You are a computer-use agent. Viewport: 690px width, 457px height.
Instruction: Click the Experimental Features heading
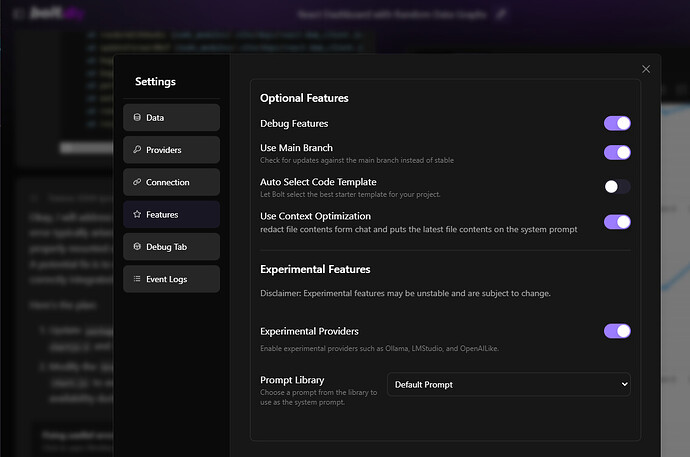pyautogui.click(x=315, y=269)
